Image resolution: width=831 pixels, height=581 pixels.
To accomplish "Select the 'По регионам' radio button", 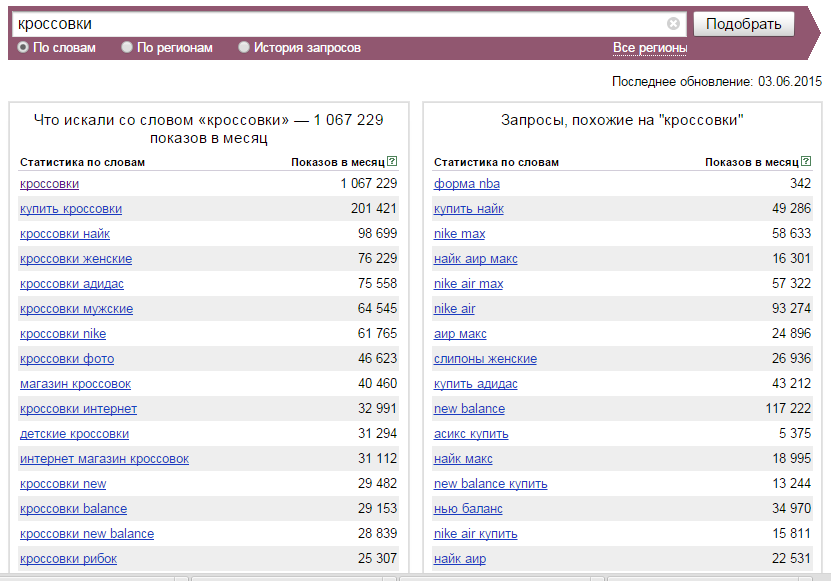I will (127, 47).
